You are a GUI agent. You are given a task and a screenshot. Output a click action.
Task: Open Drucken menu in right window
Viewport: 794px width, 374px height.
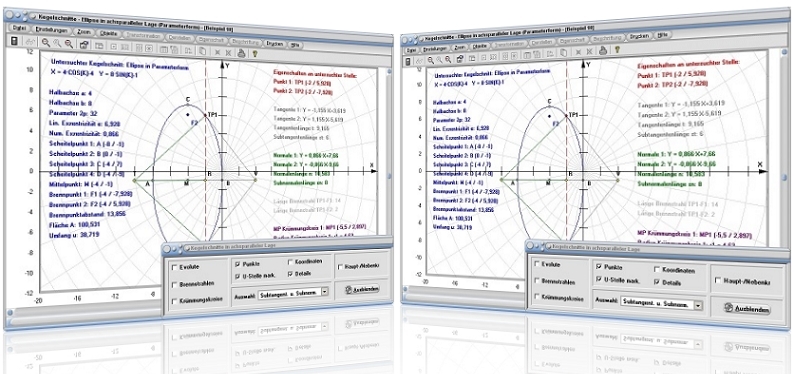tap(640, 36)
